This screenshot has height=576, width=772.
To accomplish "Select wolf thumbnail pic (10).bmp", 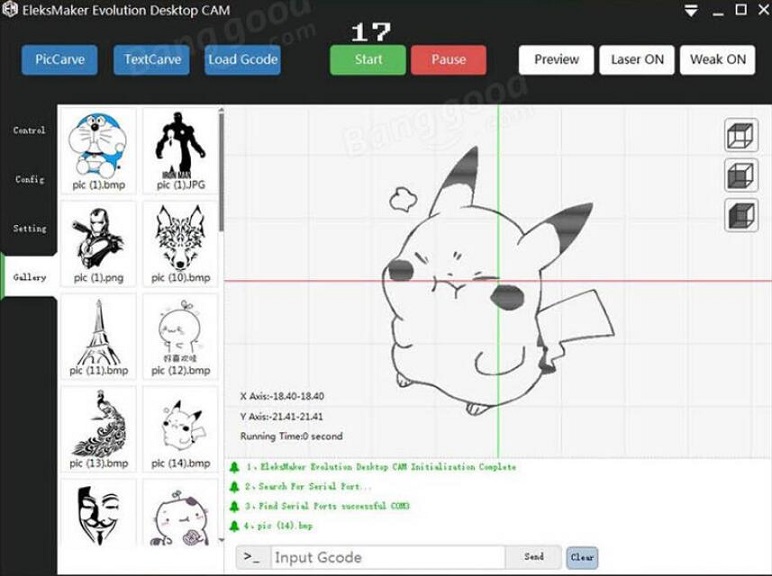I will click(181, 243).
